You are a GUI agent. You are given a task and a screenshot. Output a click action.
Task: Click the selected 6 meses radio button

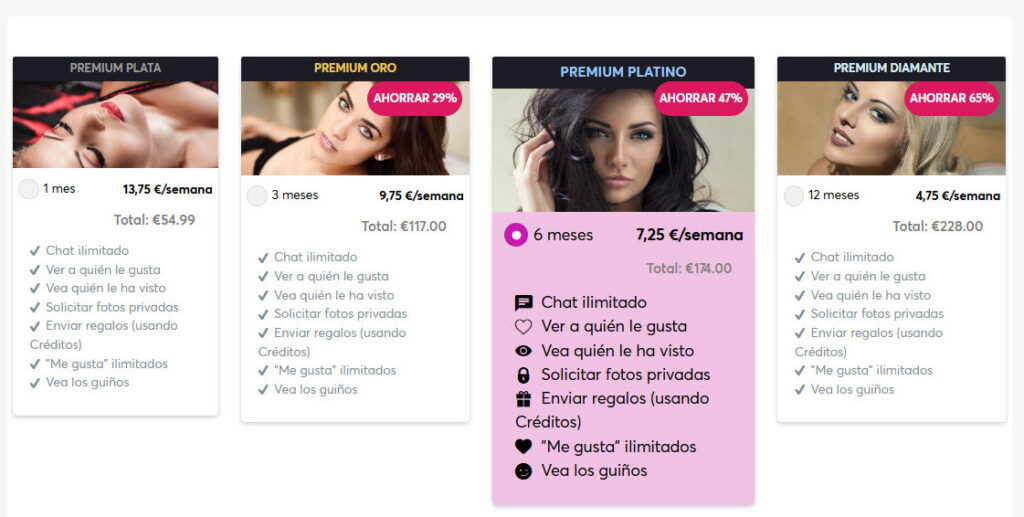pyautogui.click(x=516, y=235)
